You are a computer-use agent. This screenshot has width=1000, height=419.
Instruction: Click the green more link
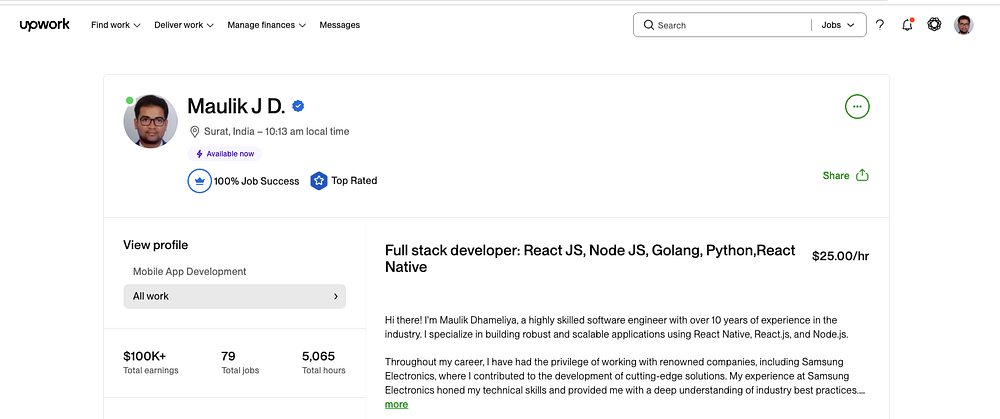[x=396, y=404]
